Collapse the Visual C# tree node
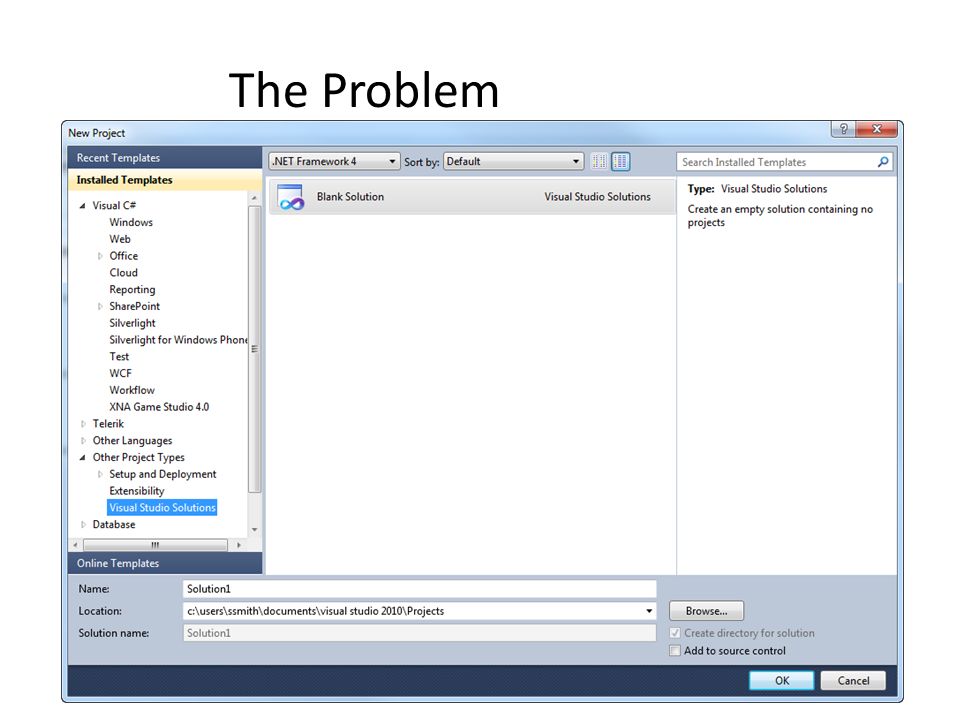The width and height of the screenshot is (960, 720). [83, 206]
